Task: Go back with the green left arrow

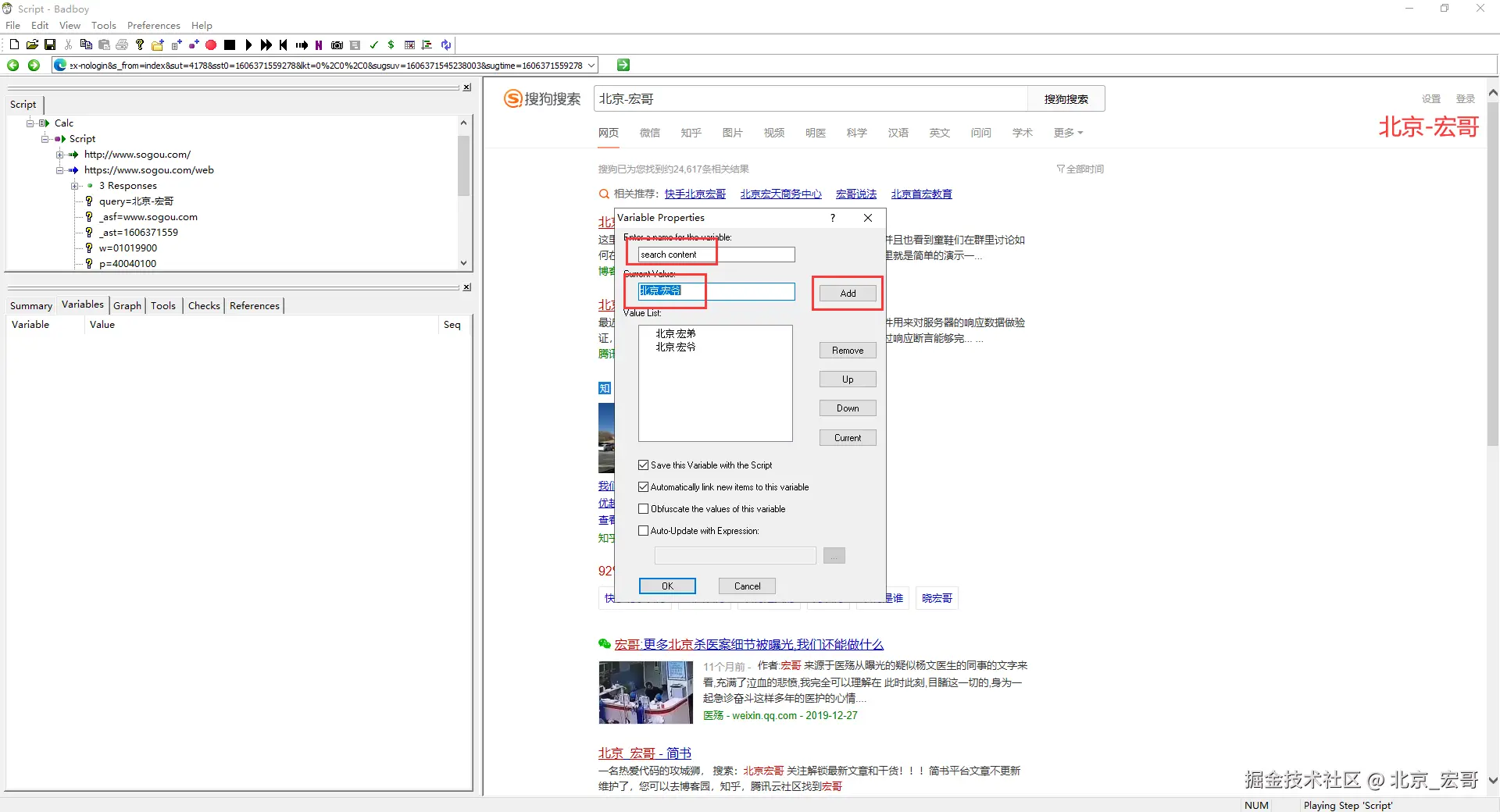Action: [13, 66]
